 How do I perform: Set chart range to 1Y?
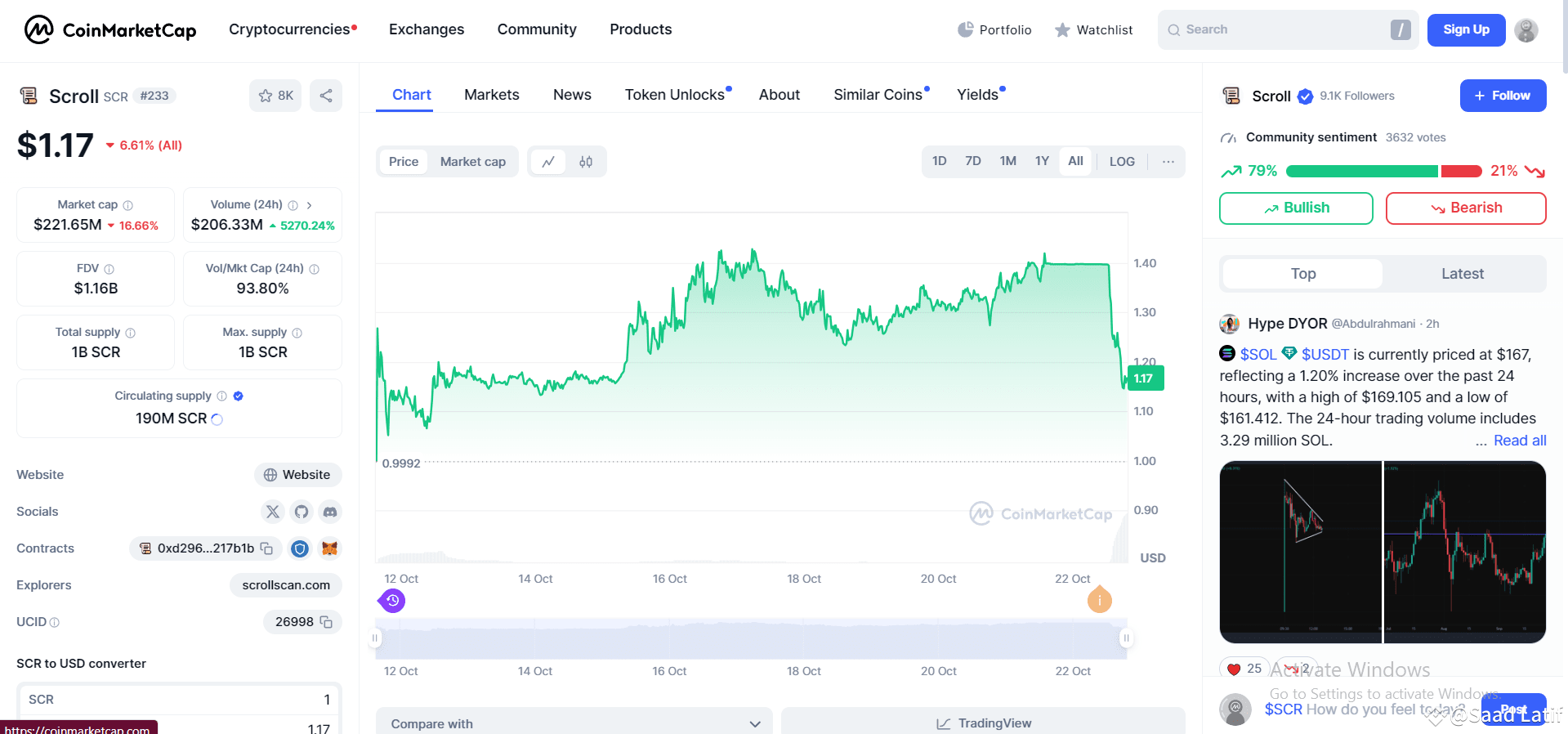[1042, 162]
